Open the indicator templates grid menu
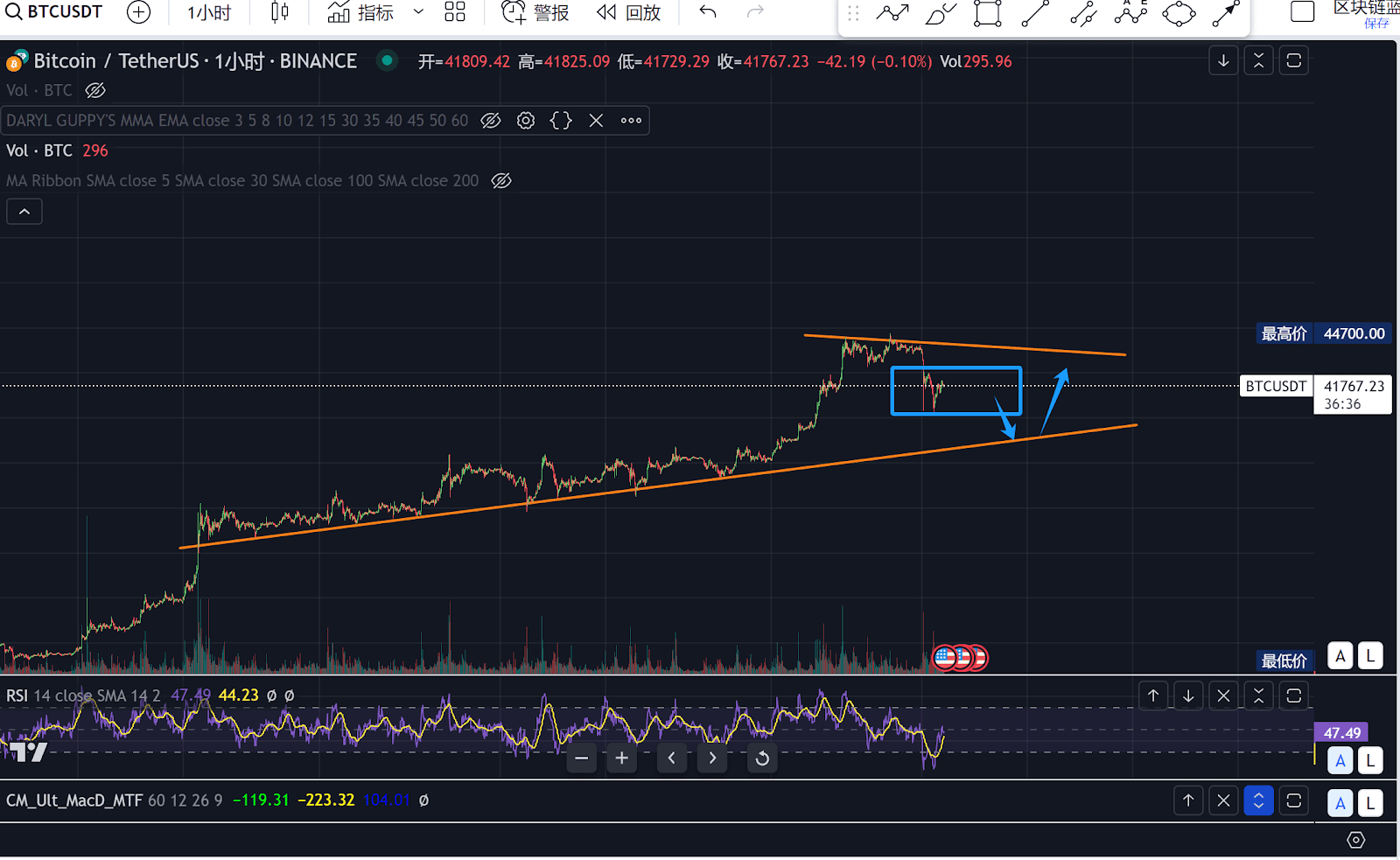Image resolution: width=1400 pixels, height=860 pixels. 455,12
